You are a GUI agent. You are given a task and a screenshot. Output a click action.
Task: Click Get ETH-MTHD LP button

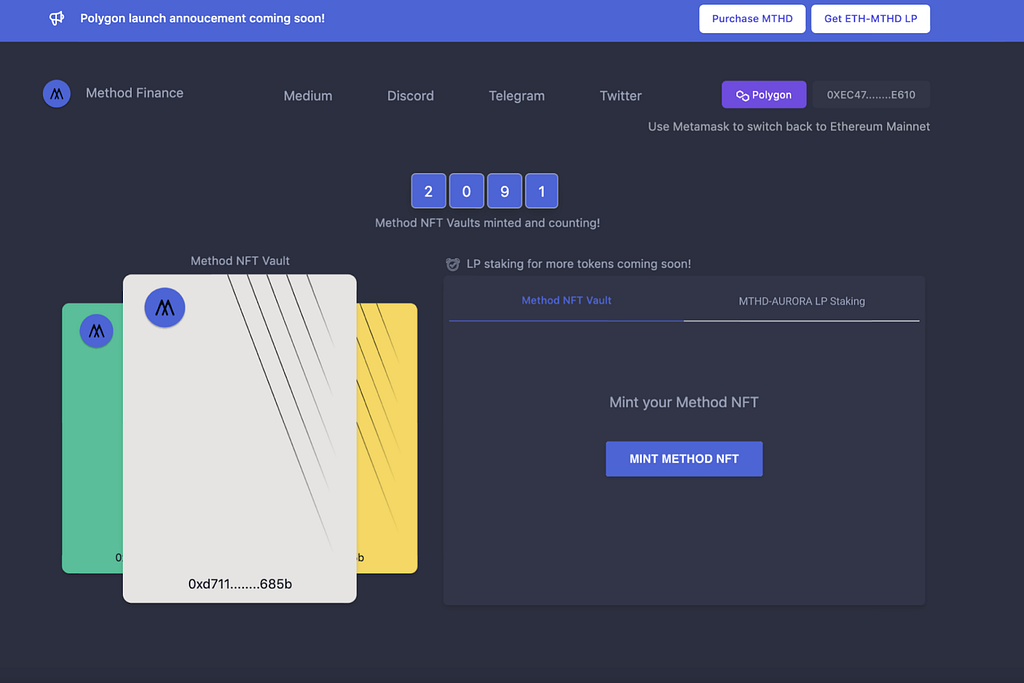871,19
